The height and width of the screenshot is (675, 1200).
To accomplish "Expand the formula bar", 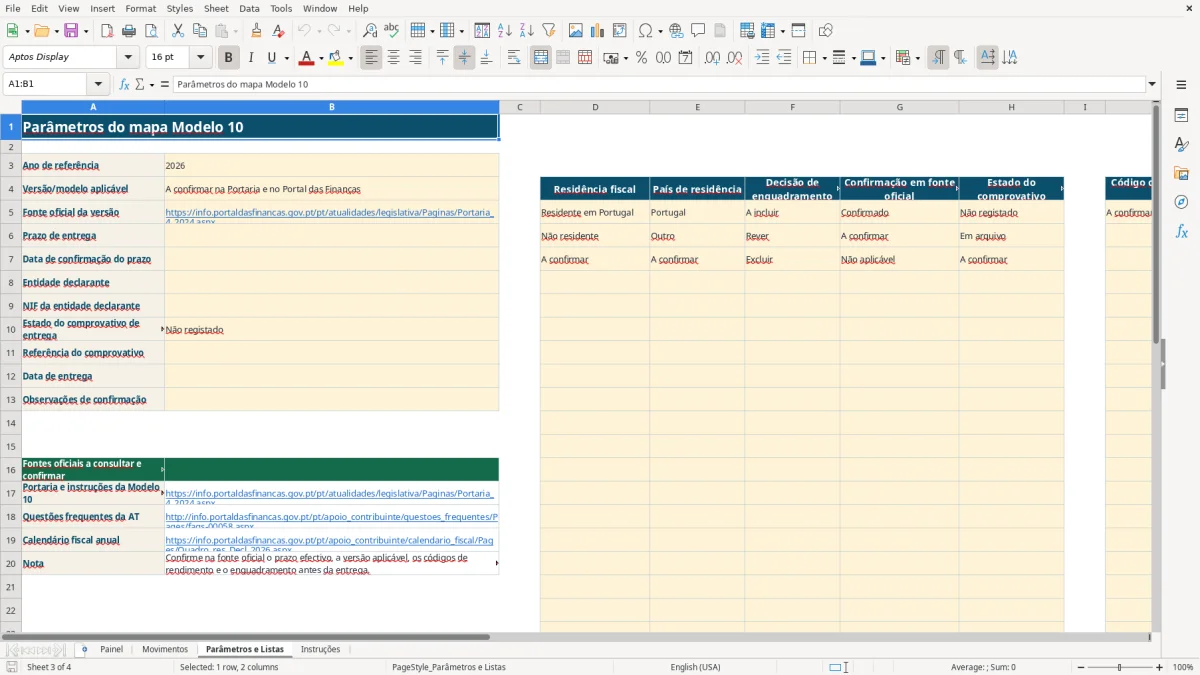I will pos(1152,85).
